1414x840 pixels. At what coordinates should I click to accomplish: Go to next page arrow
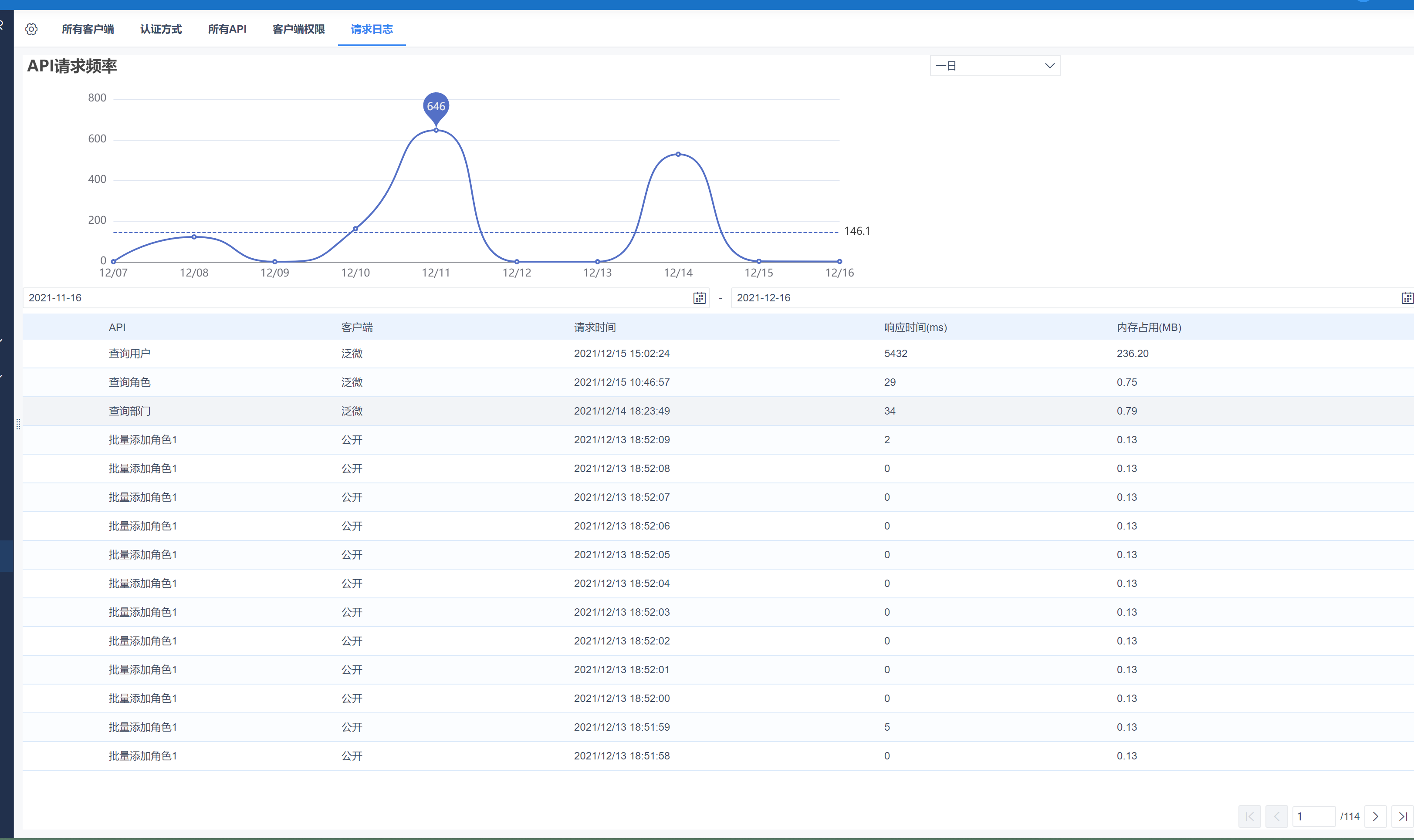pos(1375,816)
